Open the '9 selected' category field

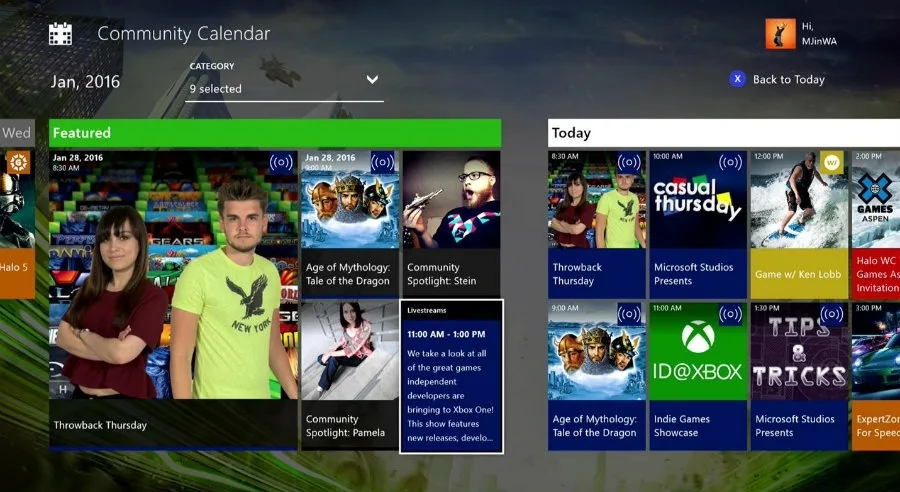[284, 89]
